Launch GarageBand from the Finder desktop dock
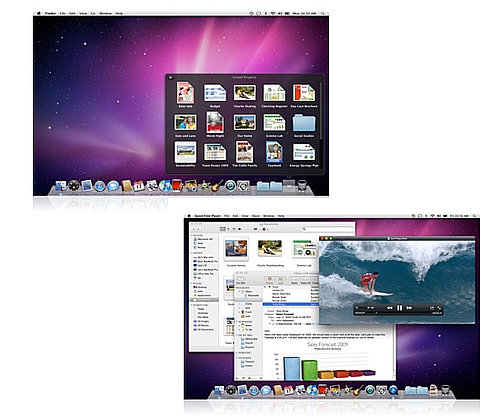The image size is (500, 416). pyautogui.click(x=217, y=186)
